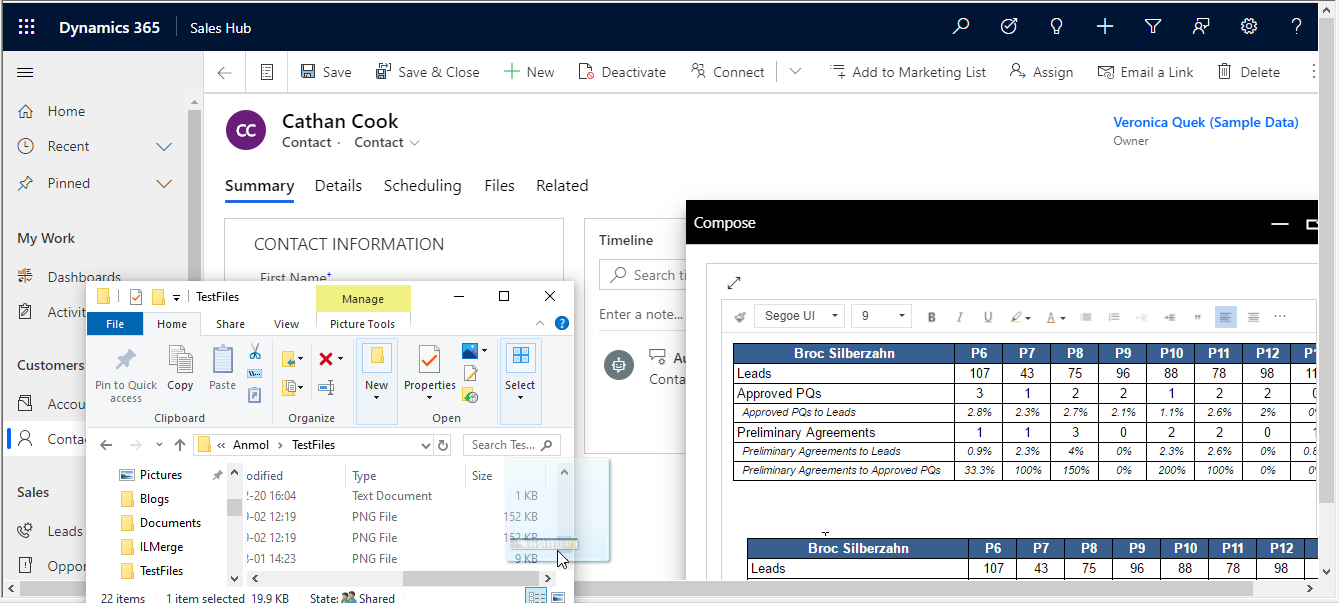
Task: Open advanced find funnel icon
Action: (1153, 27)
